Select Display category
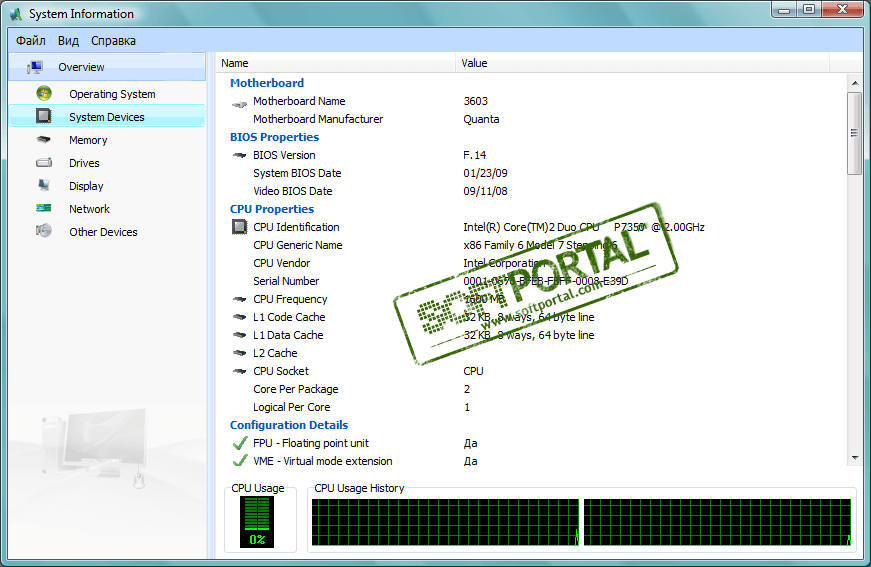The image size is (871, 567). click(107, 186)
